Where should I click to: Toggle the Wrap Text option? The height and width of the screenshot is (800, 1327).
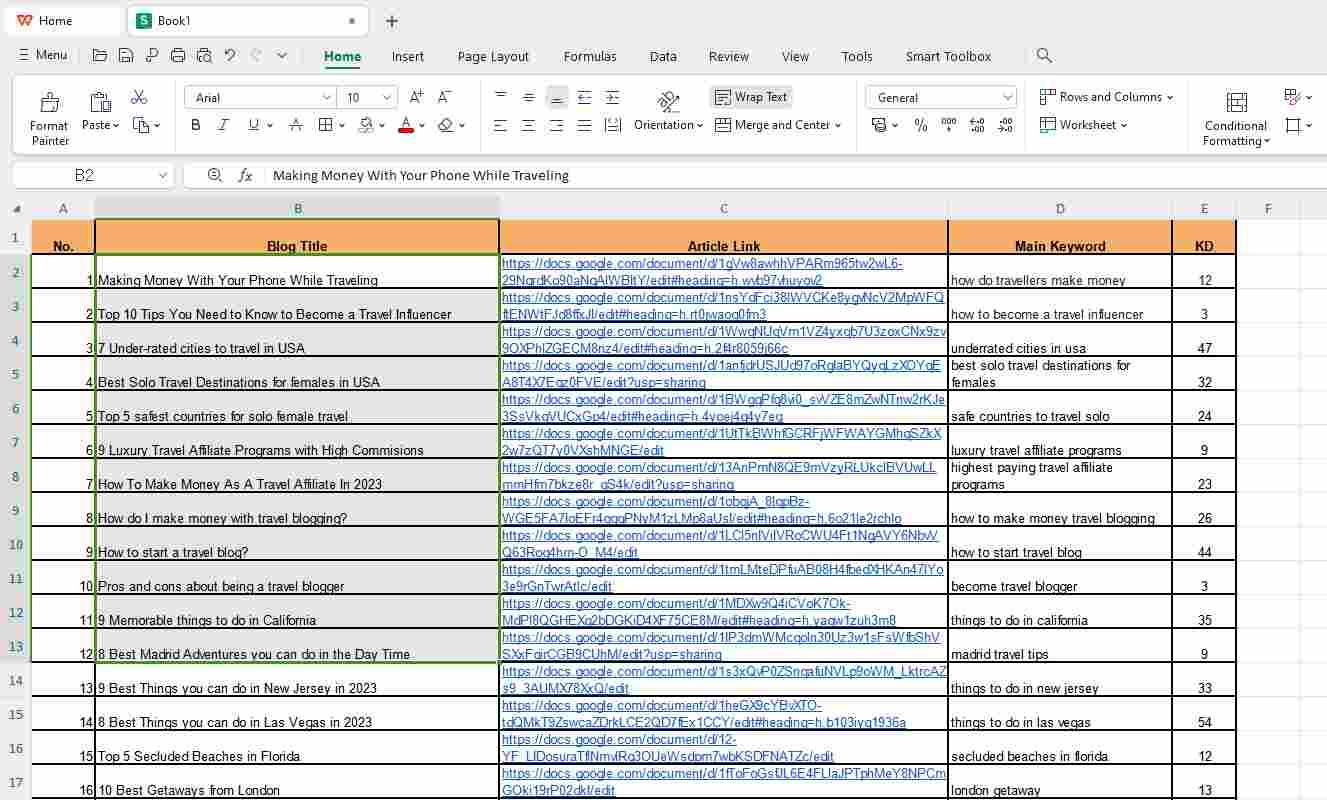point(751,97)
